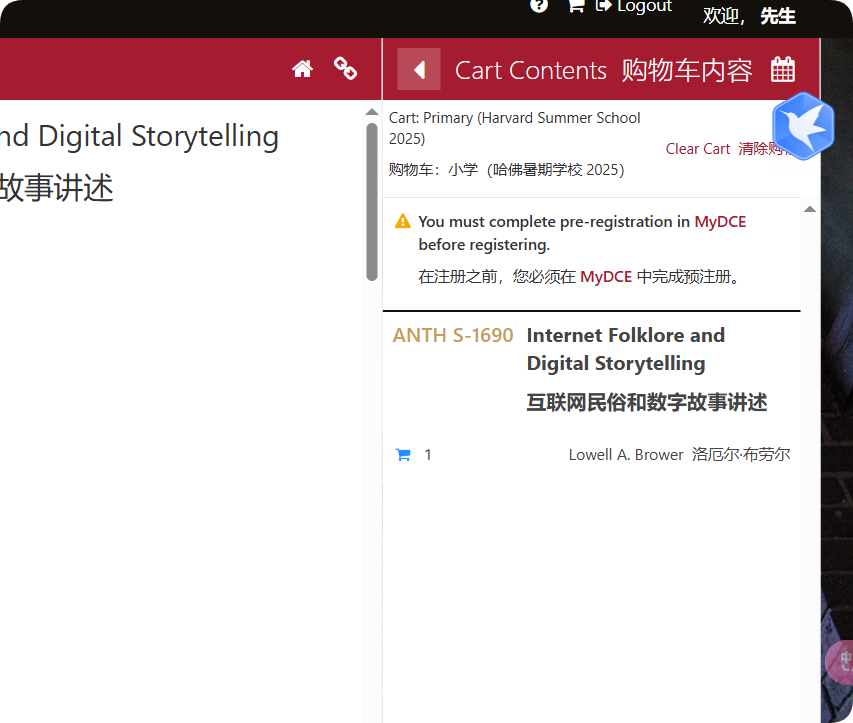This screenshot has width=853, height=723.
Task: Collapse cart panel with the left arrow
Action: [x=419, y=69]
